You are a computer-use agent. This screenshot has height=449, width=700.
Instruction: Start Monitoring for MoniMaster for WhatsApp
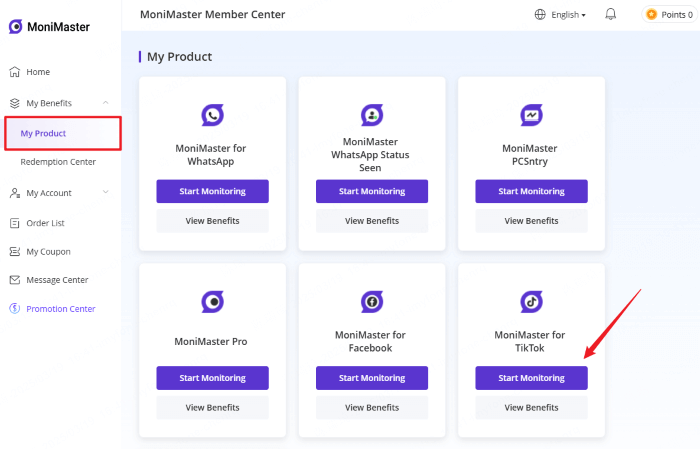coord(212,191)
